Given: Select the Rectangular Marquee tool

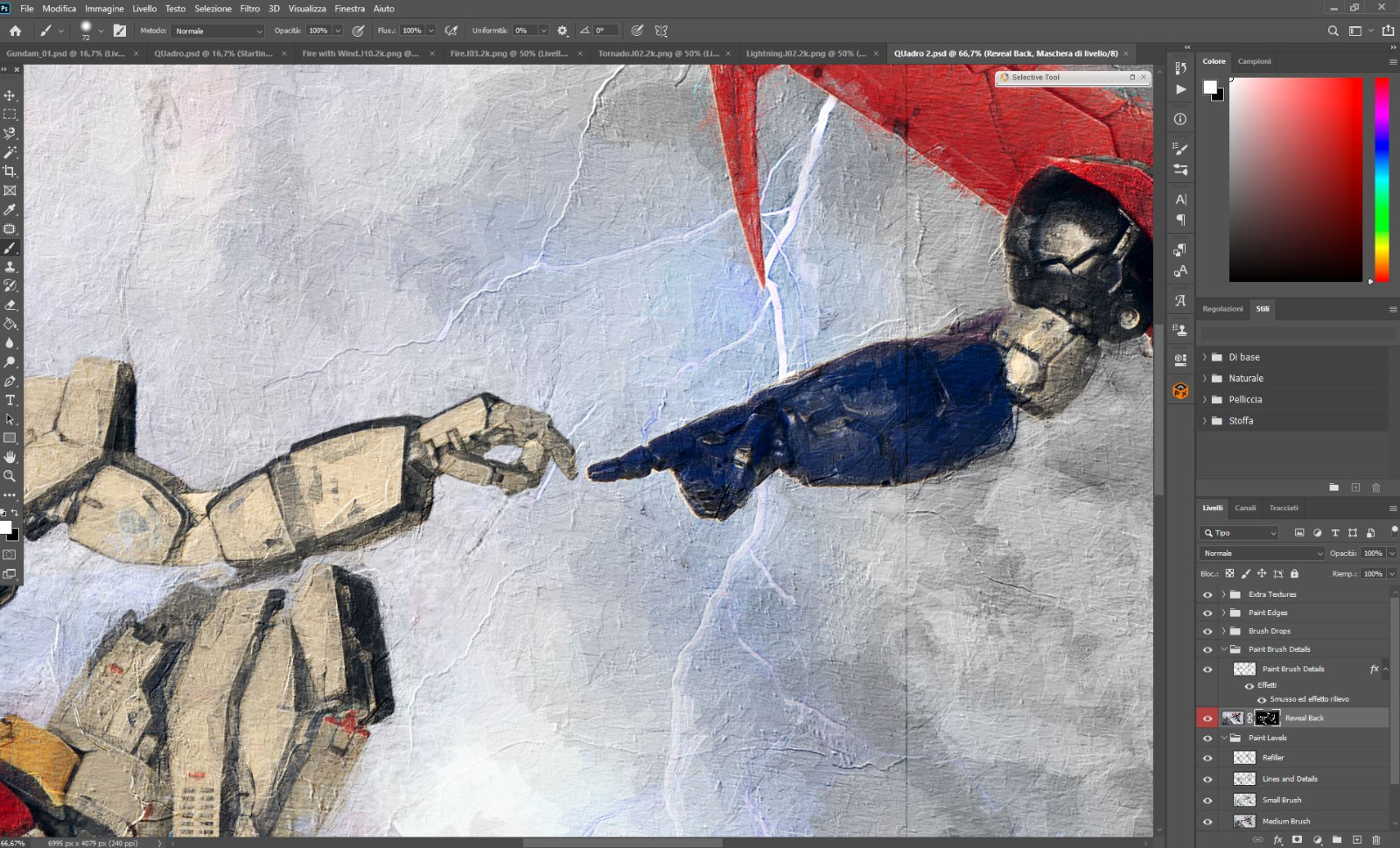Looking at the screenshot, I should 10,115.
